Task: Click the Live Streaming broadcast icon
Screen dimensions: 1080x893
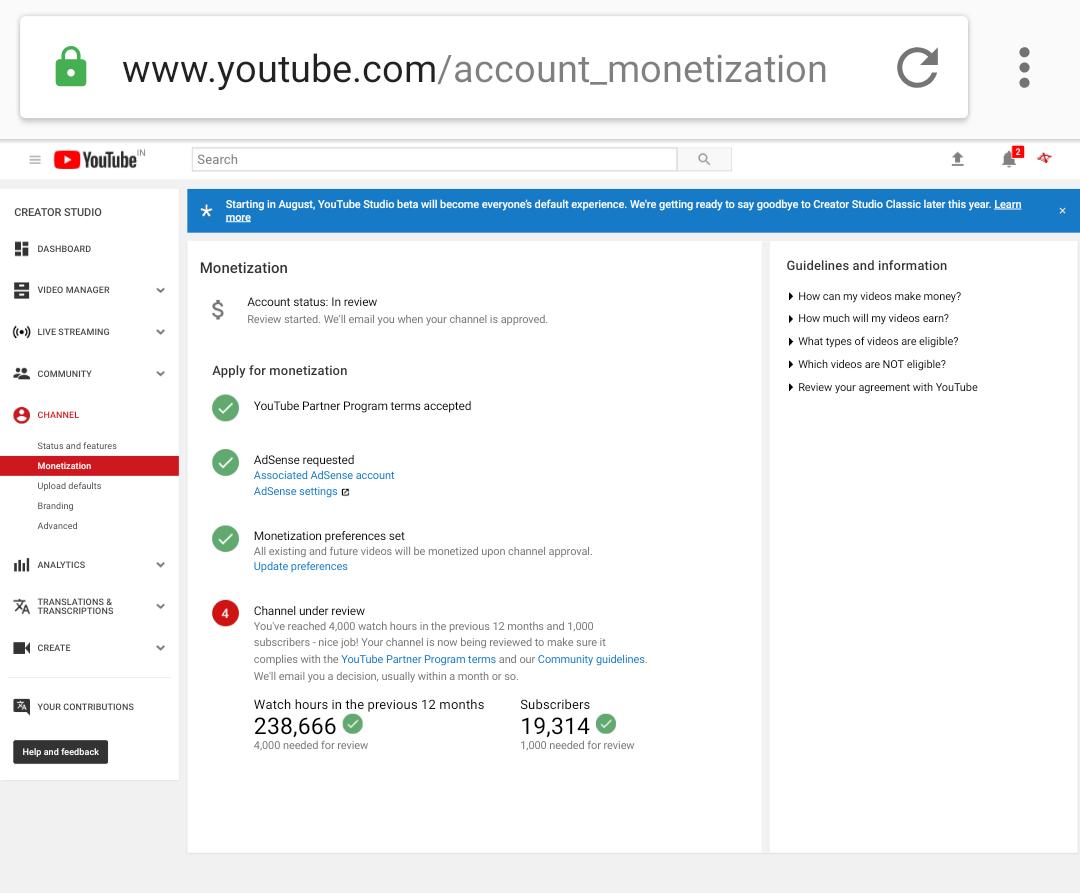Action: 21,332
